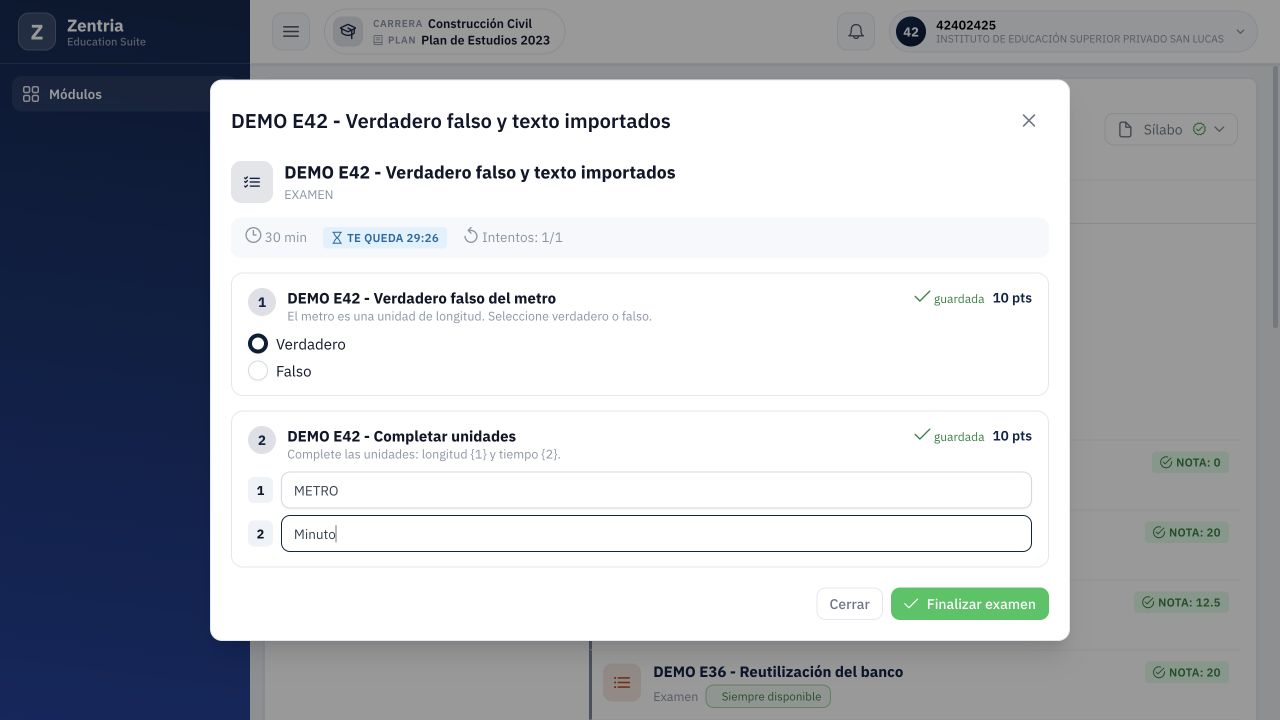Click the Zentria logo icon
Viewport: 1280px width, 720px height.
pyautogui.click(x=37, y=32)
